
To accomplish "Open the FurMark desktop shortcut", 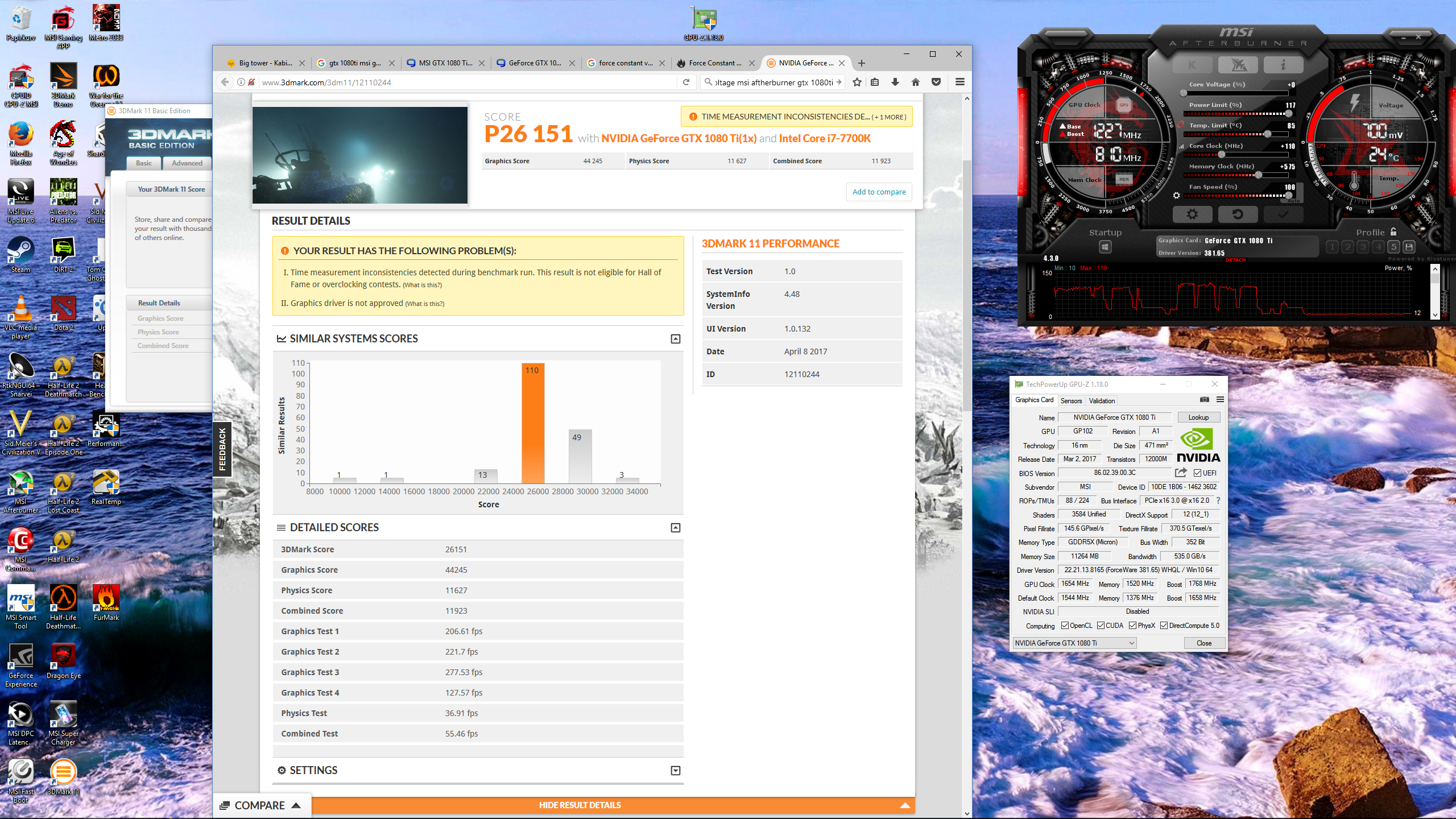I will point(106,603).
